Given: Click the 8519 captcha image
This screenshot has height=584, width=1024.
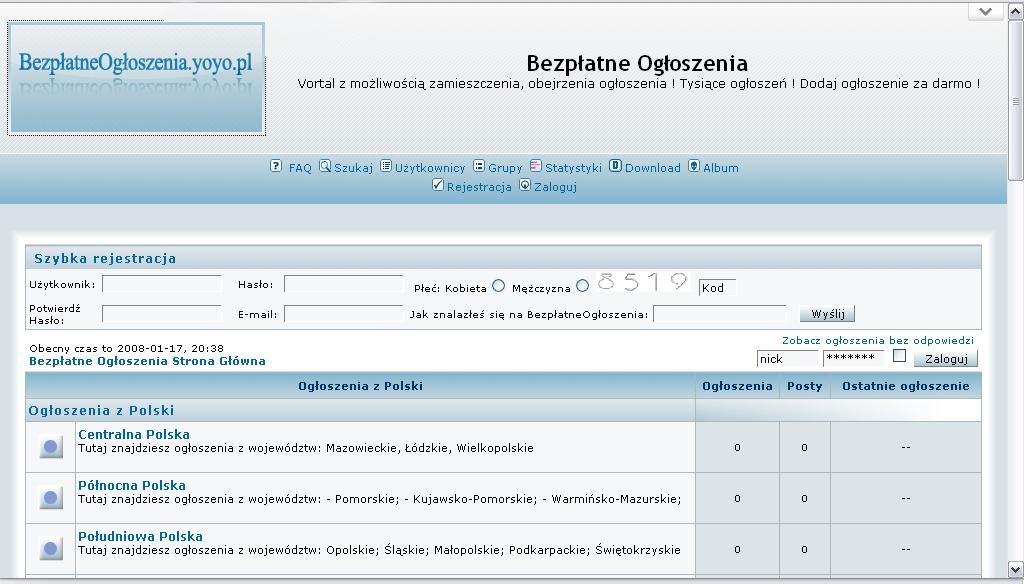Looking at the screenshot, I should pyautogui.click(x=643, y=282).
